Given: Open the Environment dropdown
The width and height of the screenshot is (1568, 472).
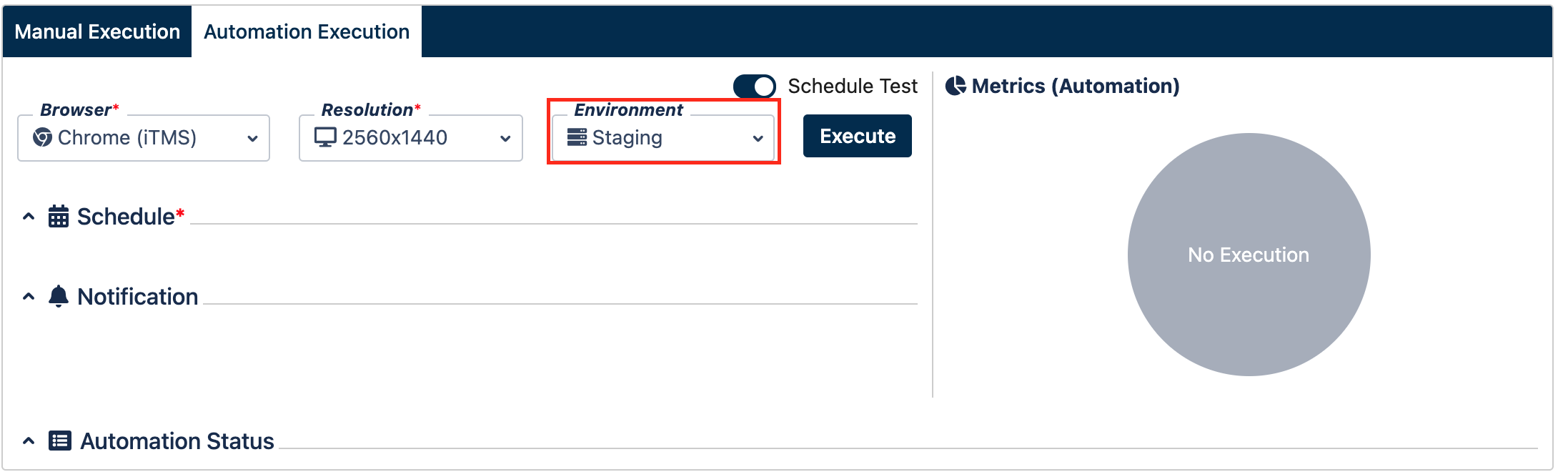Looking at the screenshot, I should [x=663, y=138].
